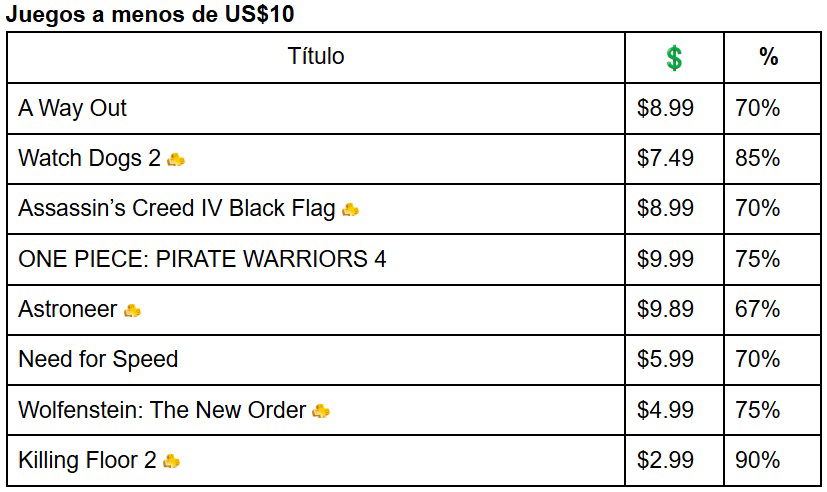Select the Título column header
The width and height of the screenshot is (827, 492).
pyautogui.click(x=316, y=56)
